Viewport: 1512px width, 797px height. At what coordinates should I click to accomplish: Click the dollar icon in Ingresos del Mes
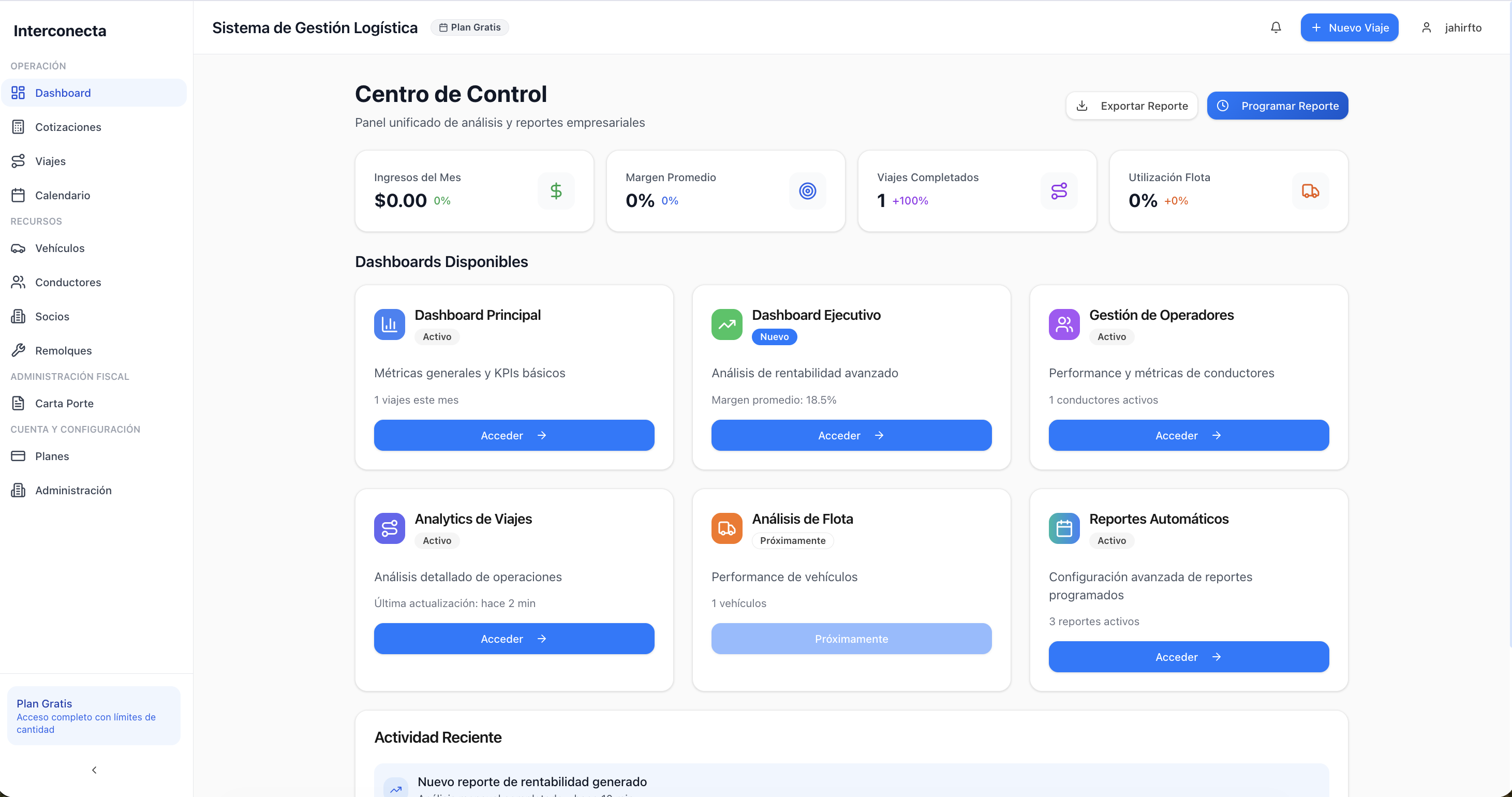tap(556, 191)
